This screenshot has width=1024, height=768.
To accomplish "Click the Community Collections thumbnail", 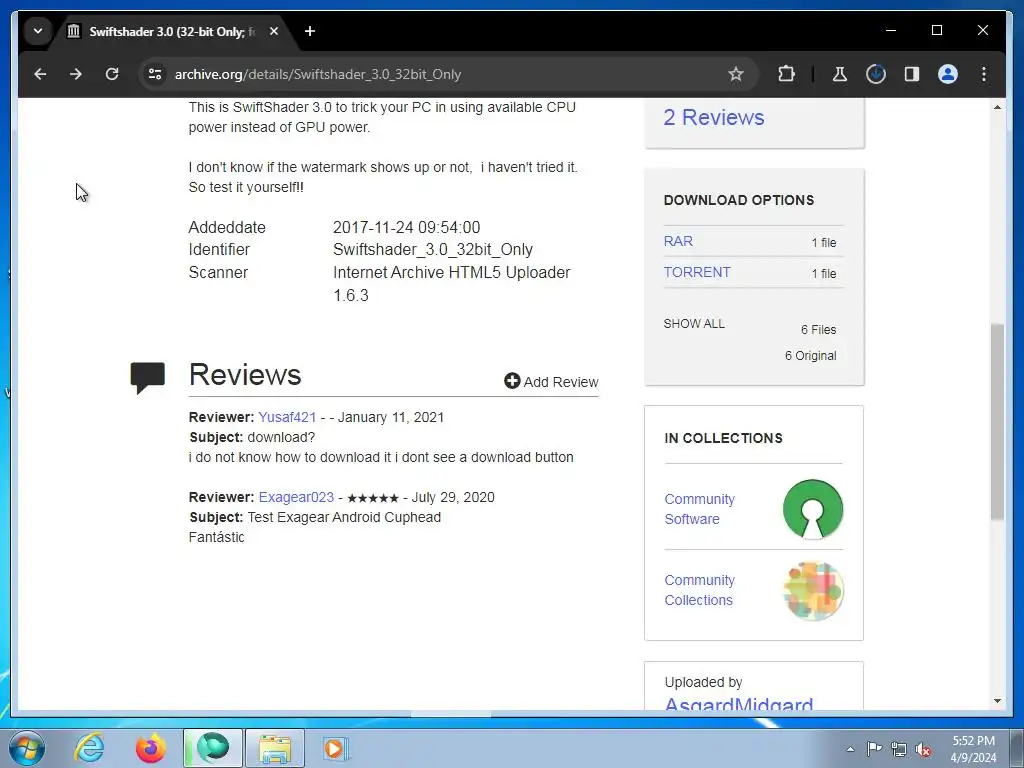I will tap(812, 590).
